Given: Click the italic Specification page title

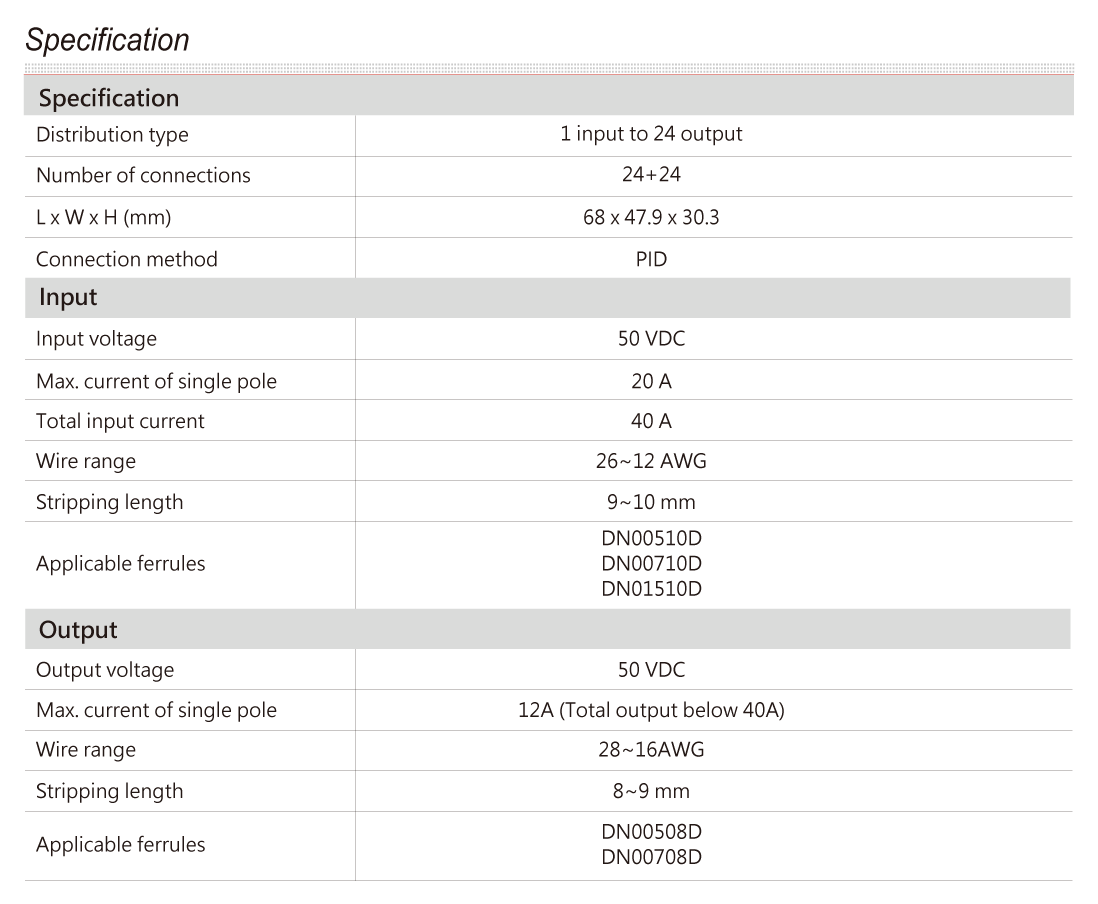Looking at the screenshot, I should [x=107, y=40].
